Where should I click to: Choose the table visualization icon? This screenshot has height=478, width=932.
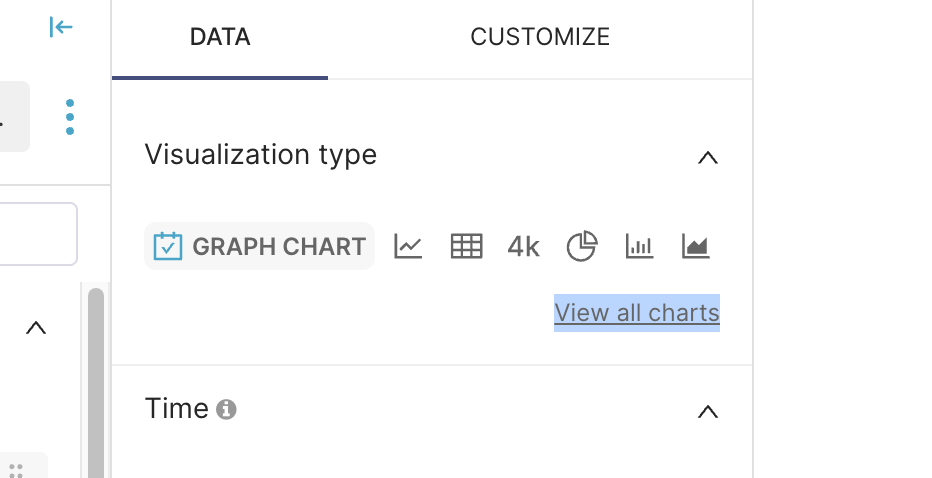pyautogui.click(x=466, y=246)
